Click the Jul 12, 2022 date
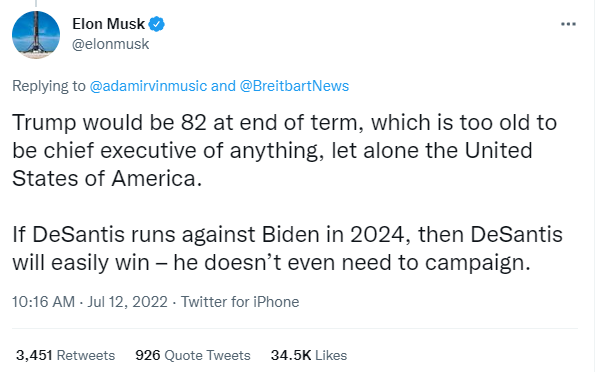This screenshot has height=372, width=595. click(x=128, y=302)
